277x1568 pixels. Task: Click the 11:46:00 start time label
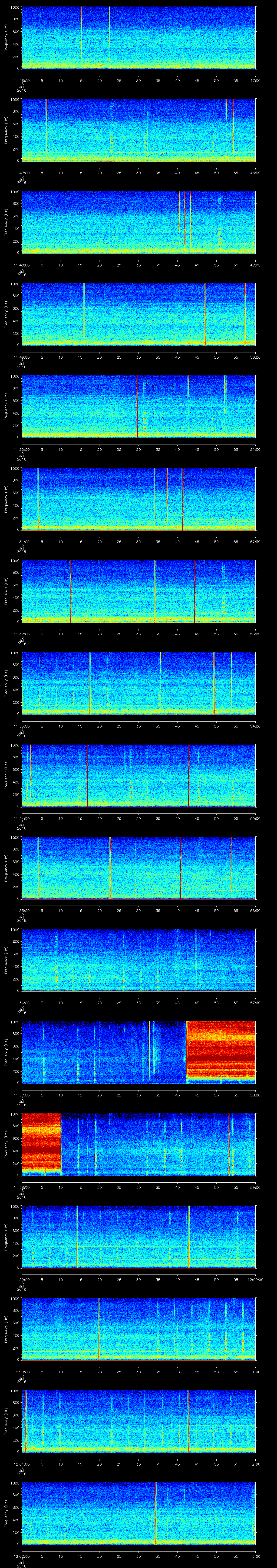point(22,80)
